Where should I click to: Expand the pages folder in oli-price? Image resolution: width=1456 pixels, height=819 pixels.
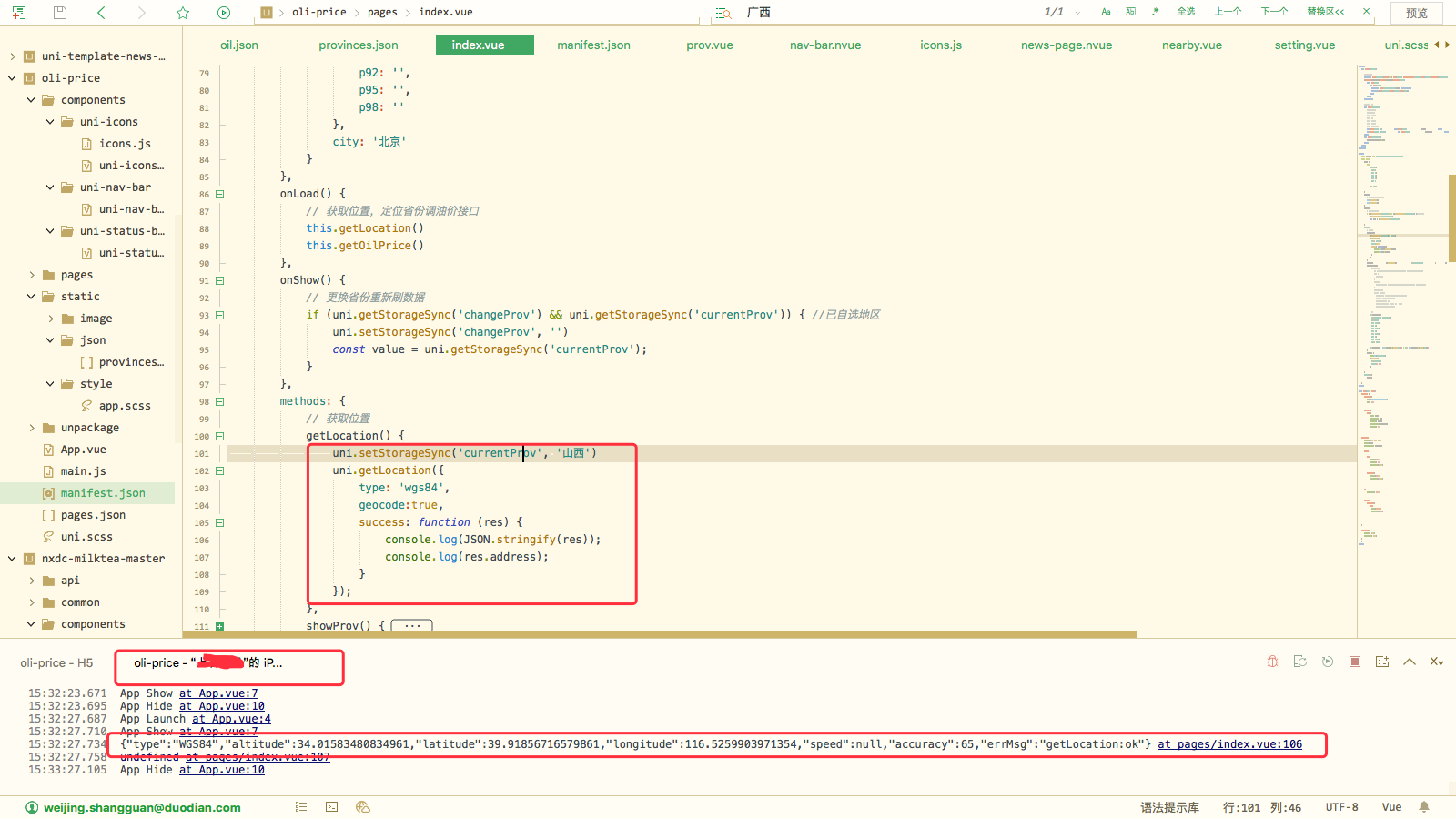point(32,275)
